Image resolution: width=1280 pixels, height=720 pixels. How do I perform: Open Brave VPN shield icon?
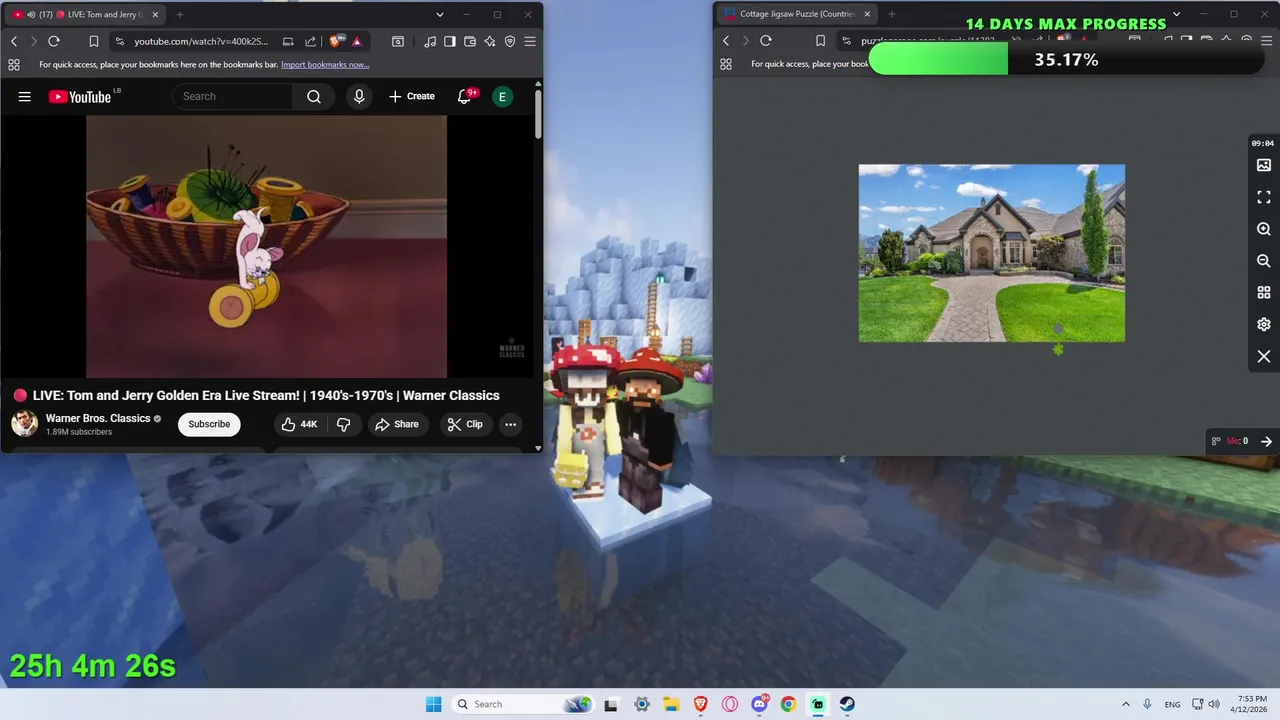510,41
